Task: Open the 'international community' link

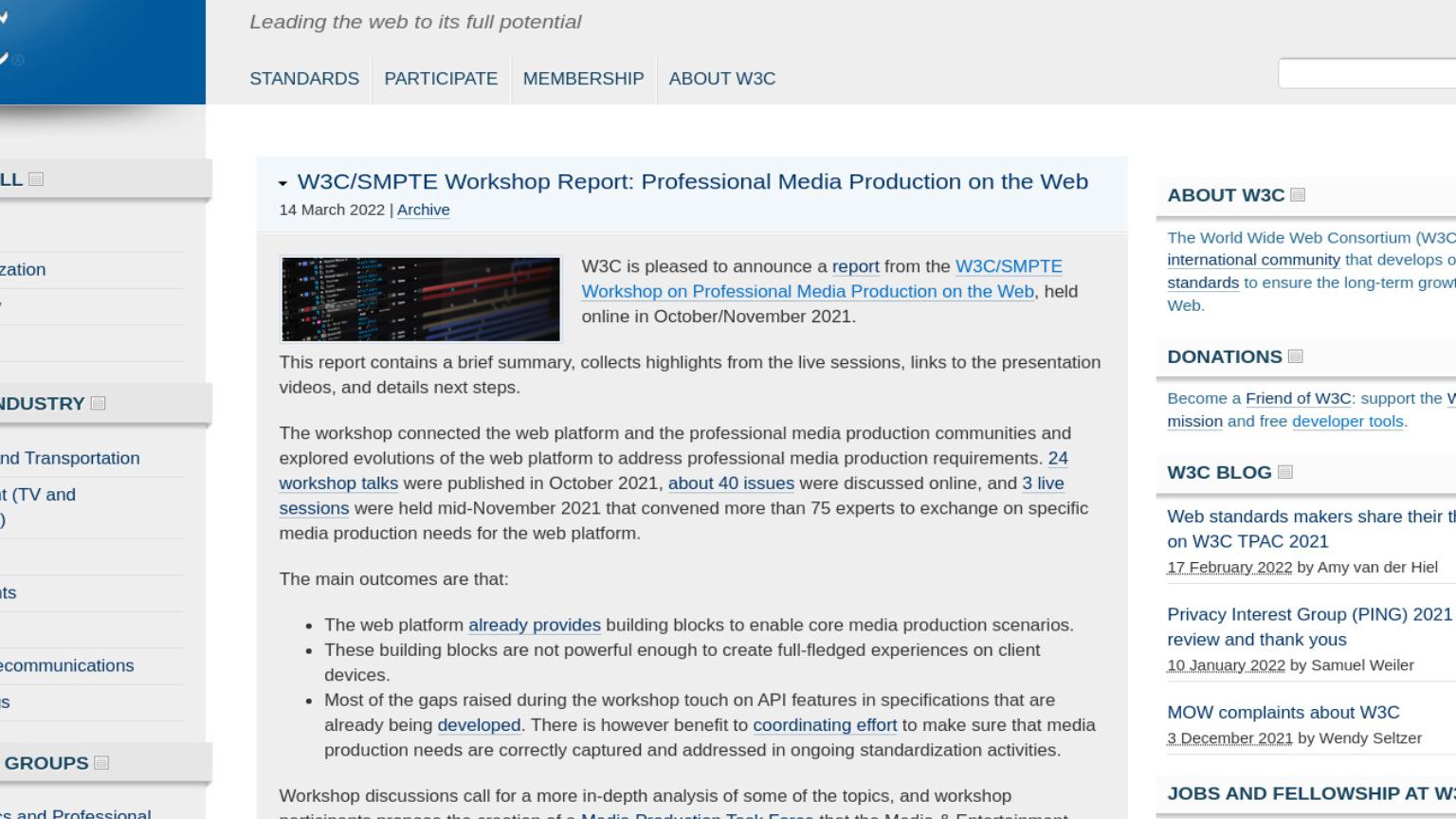Action: [x=1253, y=260]
